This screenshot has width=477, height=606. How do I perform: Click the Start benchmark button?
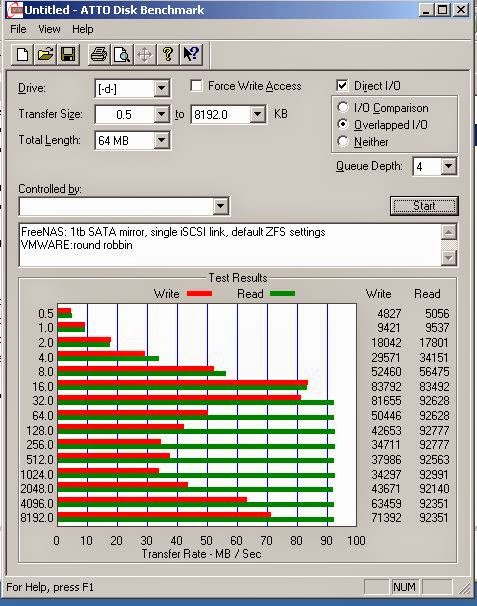[x=424, y=206]
